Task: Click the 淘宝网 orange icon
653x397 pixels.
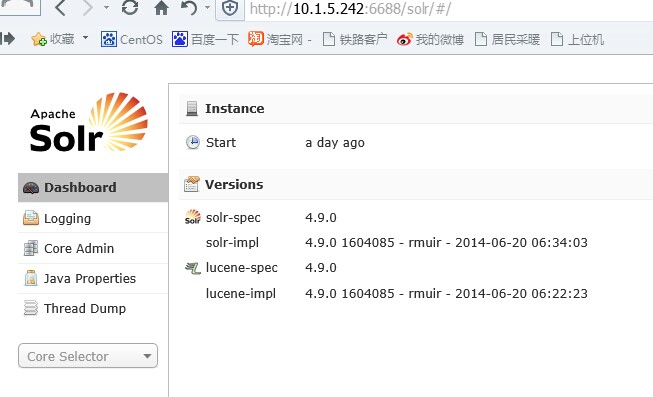Action: click(x=256, y=39)
